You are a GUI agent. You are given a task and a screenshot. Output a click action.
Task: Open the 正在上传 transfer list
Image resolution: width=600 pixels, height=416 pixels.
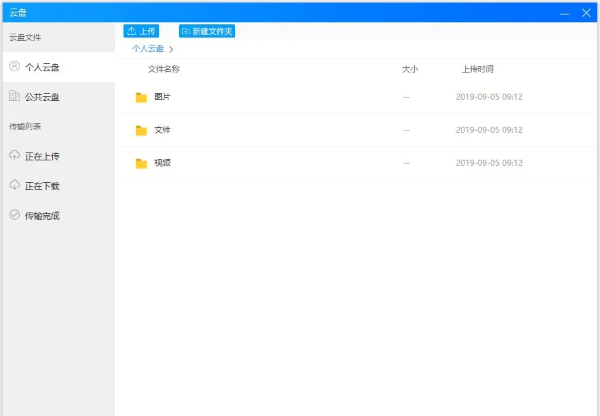(59, 156)
